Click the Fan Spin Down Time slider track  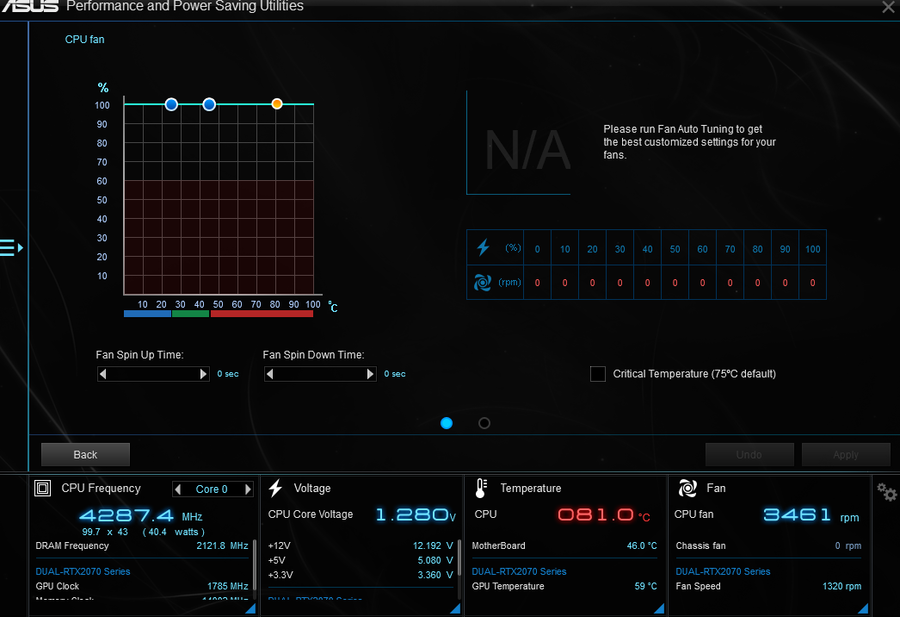point(320,374)
